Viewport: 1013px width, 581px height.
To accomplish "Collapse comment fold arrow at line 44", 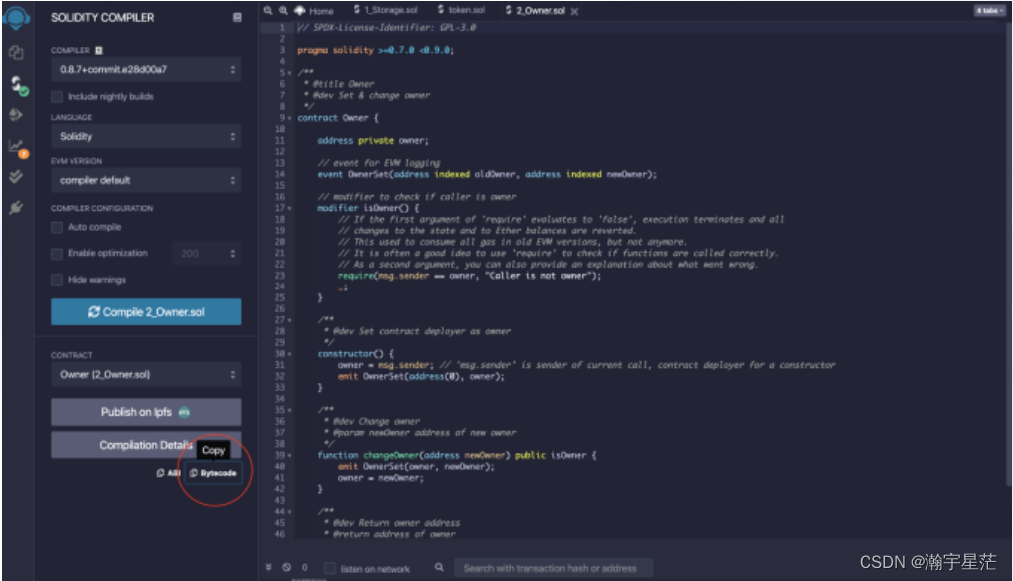I will (x=290, y=511).
